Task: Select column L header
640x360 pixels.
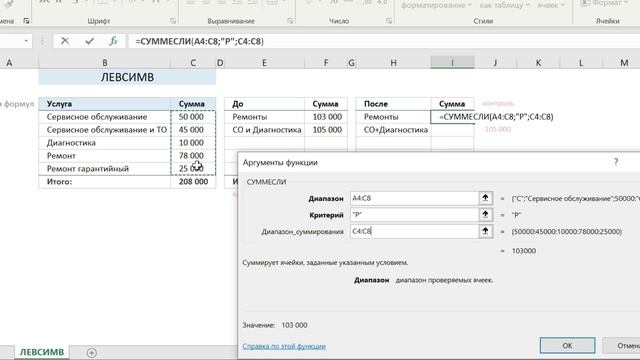Action: [581, 63]
